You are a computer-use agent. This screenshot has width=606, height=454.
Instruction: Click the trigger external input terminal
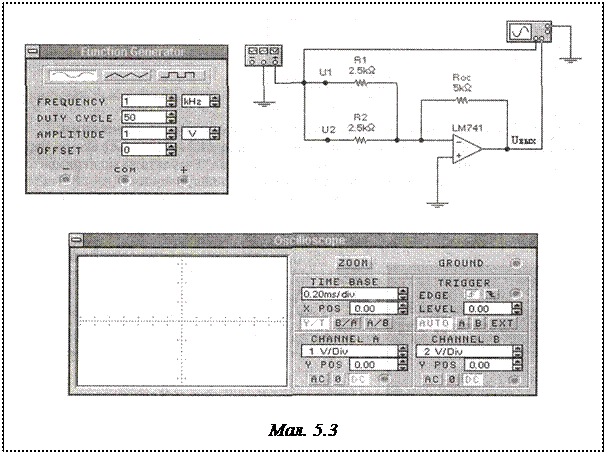pyautogui.click(x=515, y=294)
